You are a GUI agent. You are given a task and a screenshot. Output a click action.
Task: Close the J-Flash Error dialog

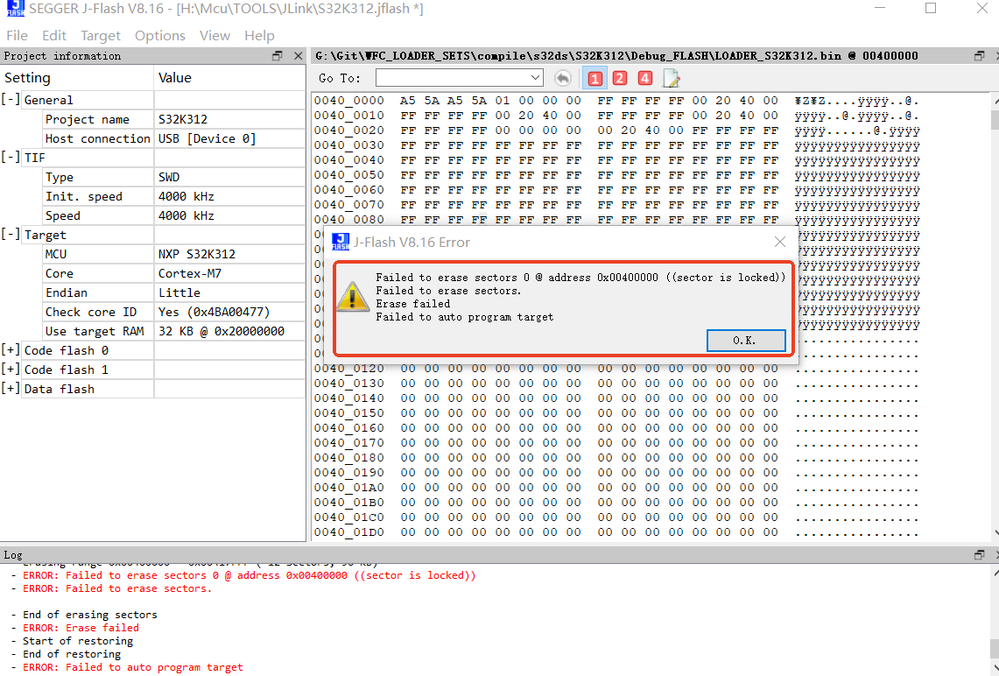tap(780, 242)
